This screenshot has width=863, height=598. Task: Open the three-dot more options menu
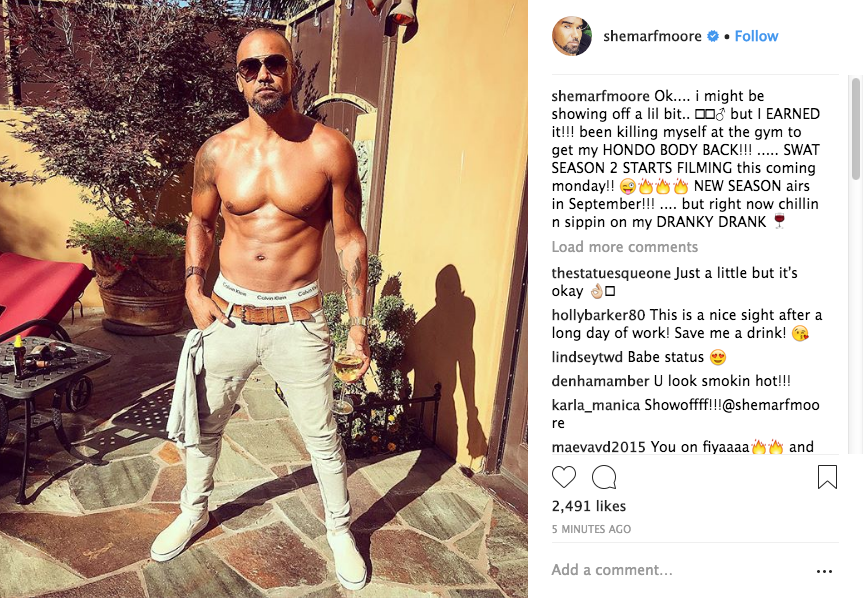(x=824, y=572)
